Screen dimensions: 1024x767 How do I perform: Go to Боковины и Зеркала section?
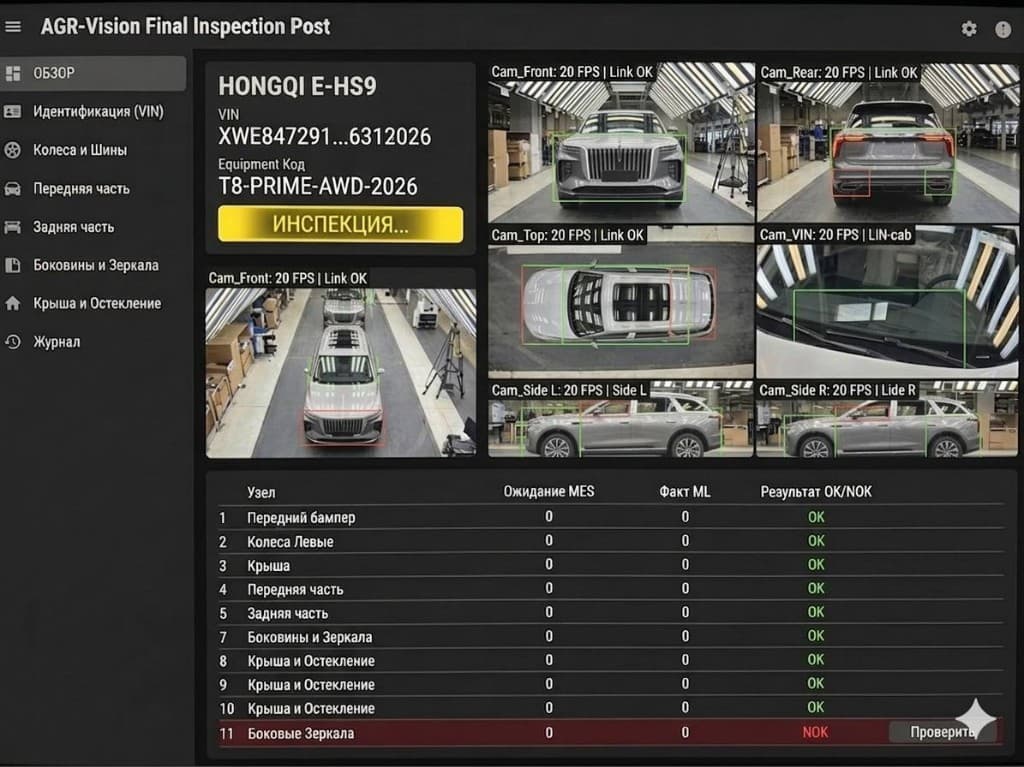point(95,265)
